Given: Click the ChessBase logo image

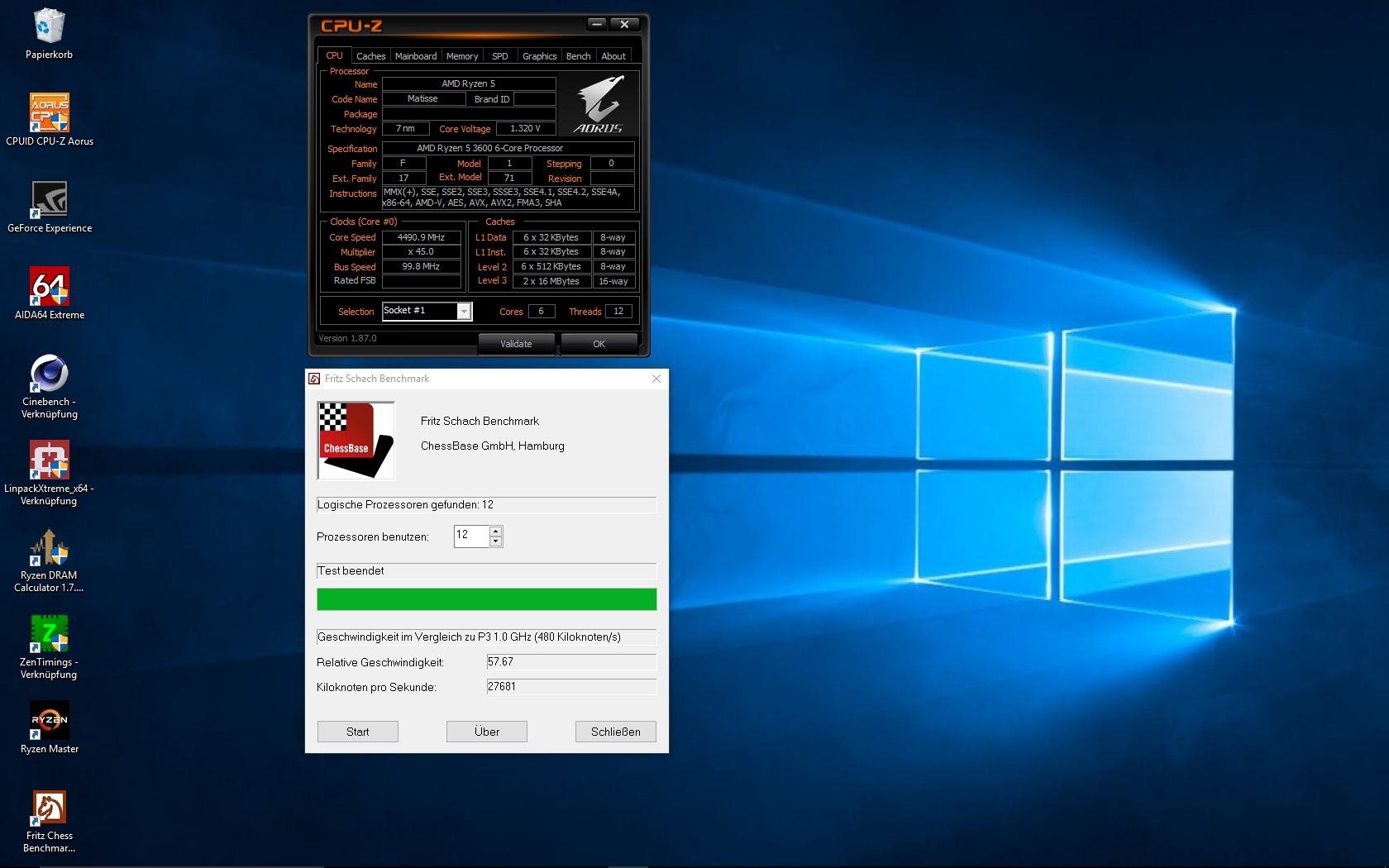Looking at the screenshot, I should (x=356, y=441).
